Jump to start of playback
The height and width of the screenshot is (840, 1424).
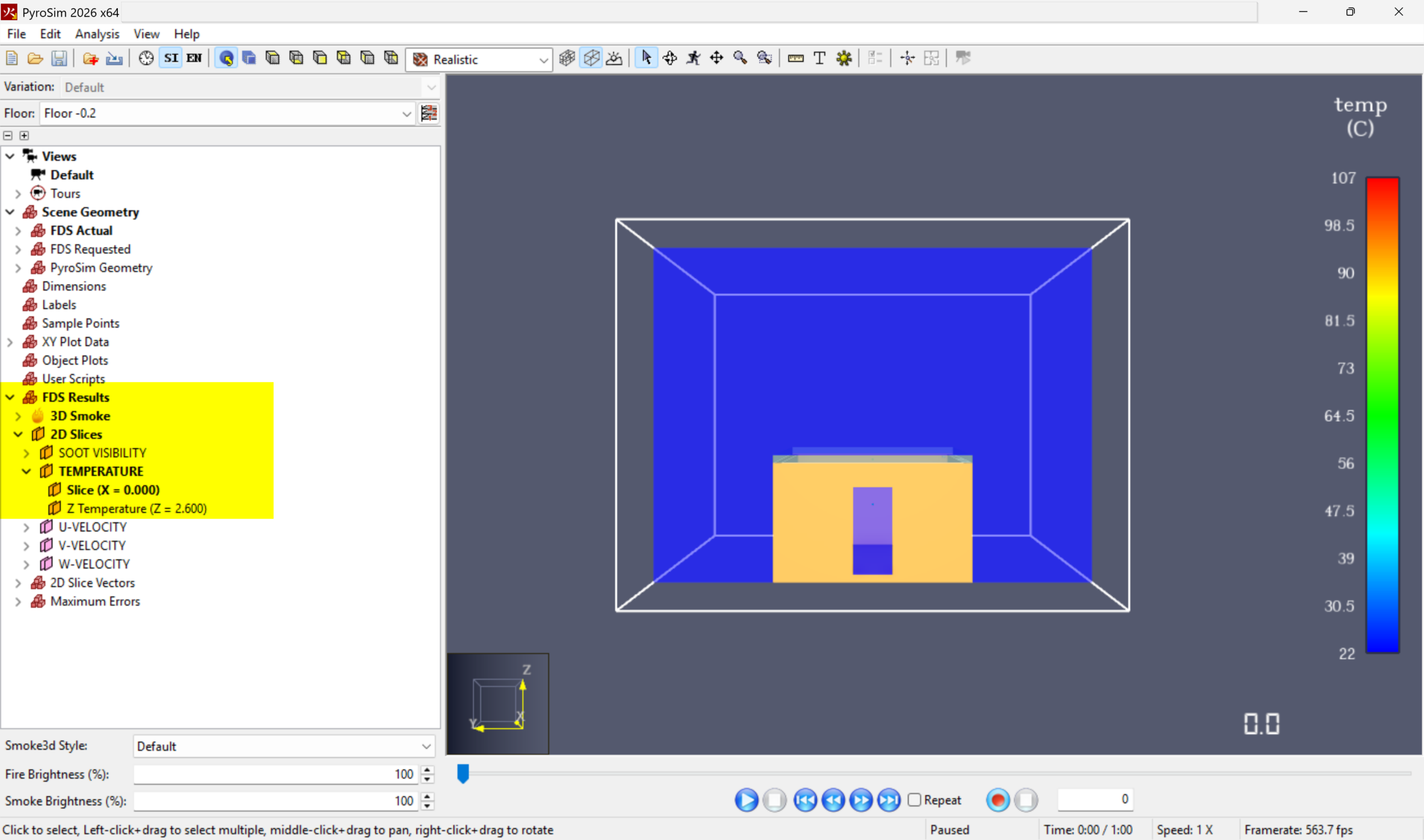coord(804,800)
